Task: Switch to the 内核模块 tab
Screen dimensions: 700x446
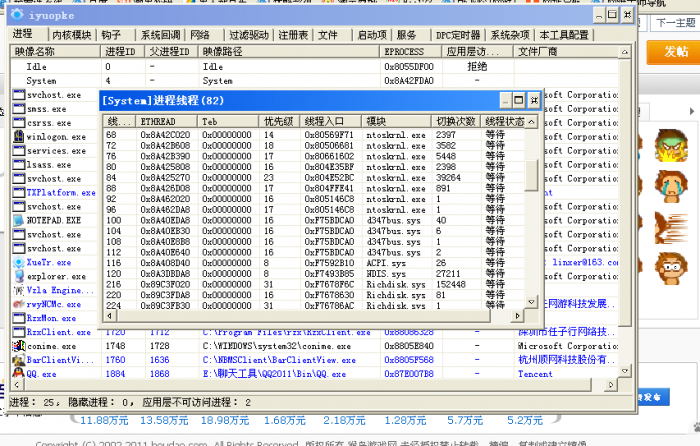Action: click(x=71, y=35)
